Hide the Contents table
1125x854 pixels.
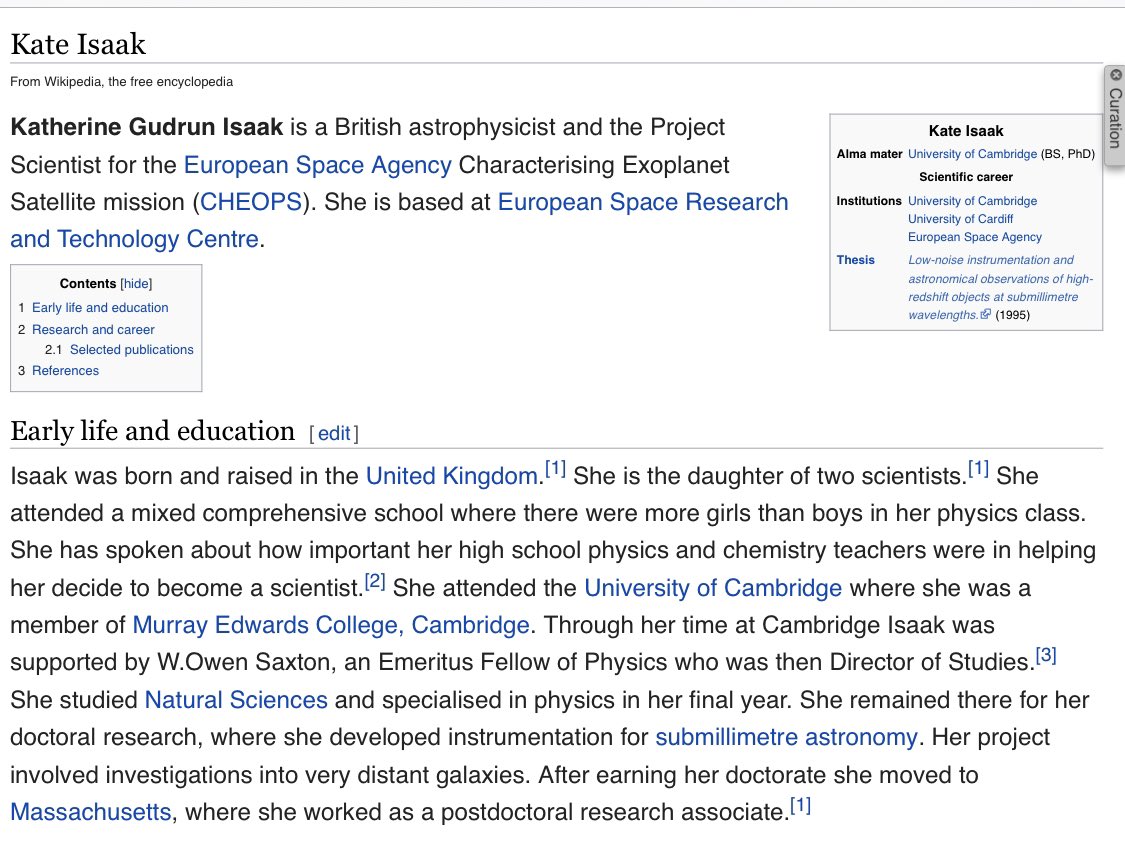coord(136,283)
